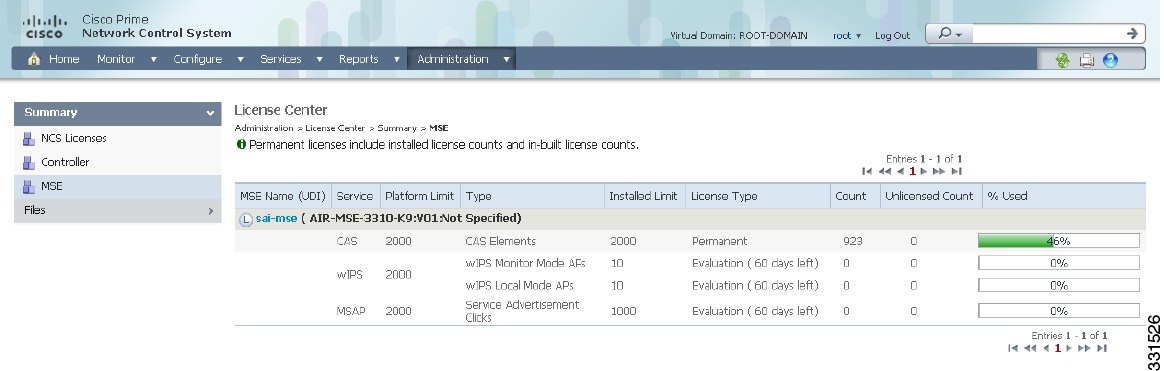Open the Home menu item

[64, 59]
